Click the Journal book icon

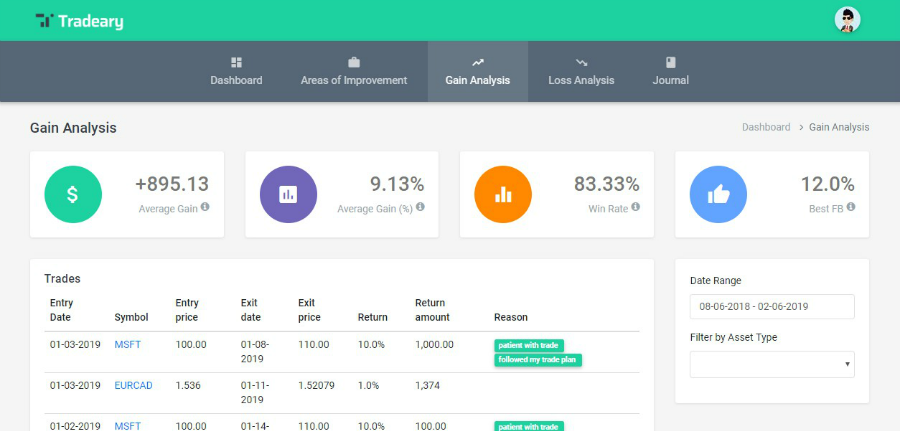(x=670, y=62)
